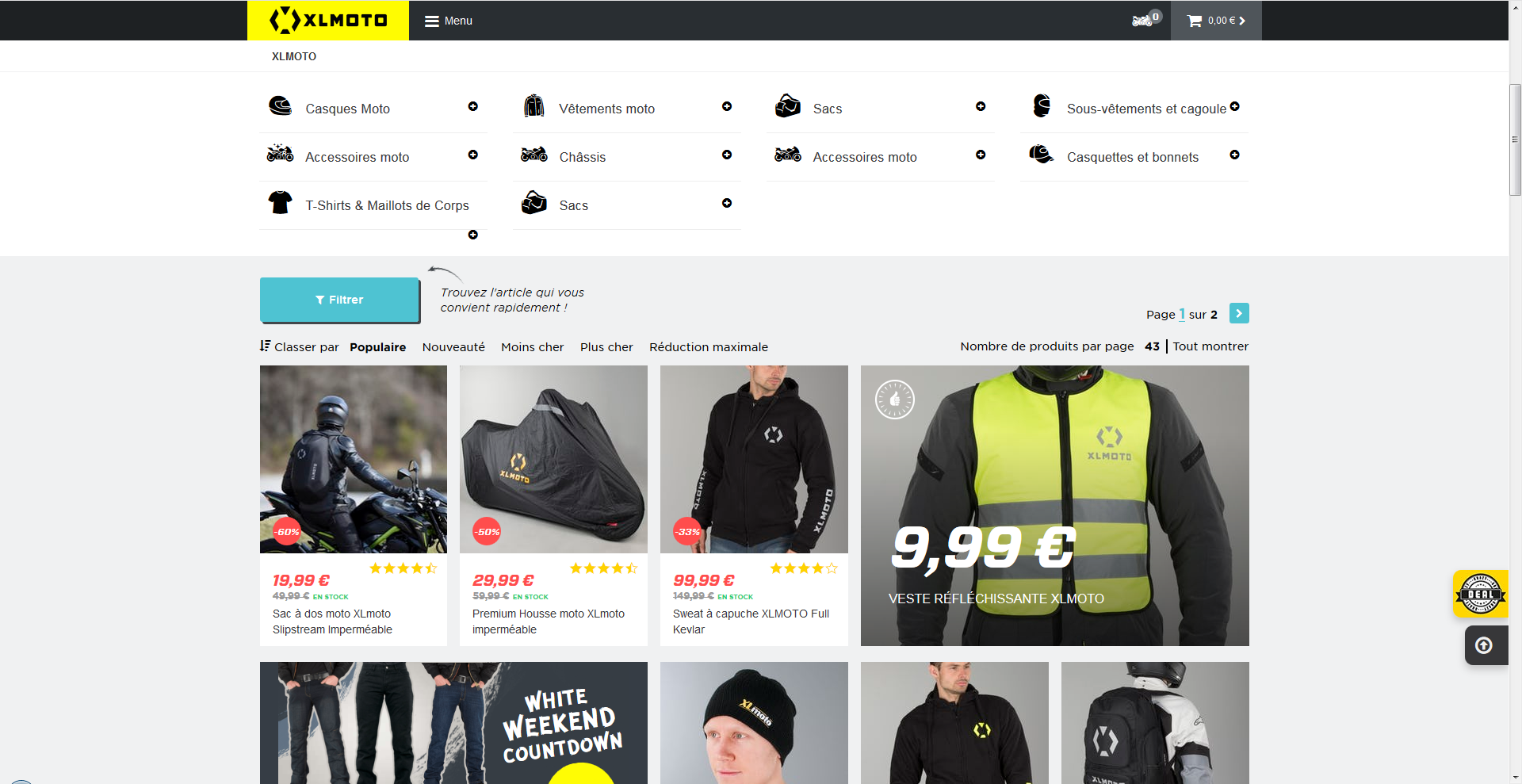1522x784 pixels.
Task: Go to next page with arrow button
Action: coord(1239,313)
